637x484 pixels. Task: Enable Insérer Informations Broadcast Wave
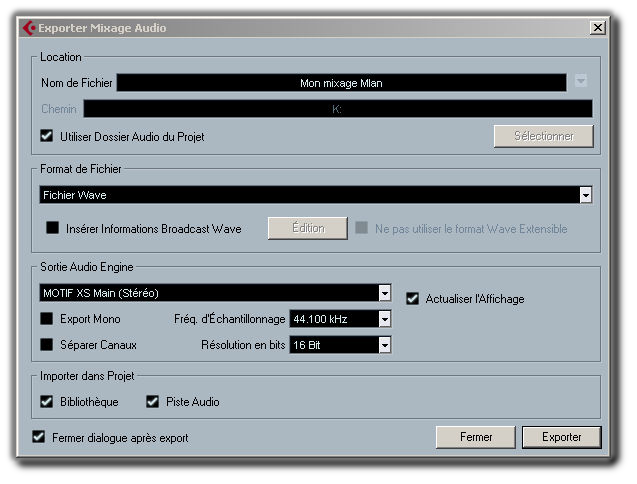53,228
